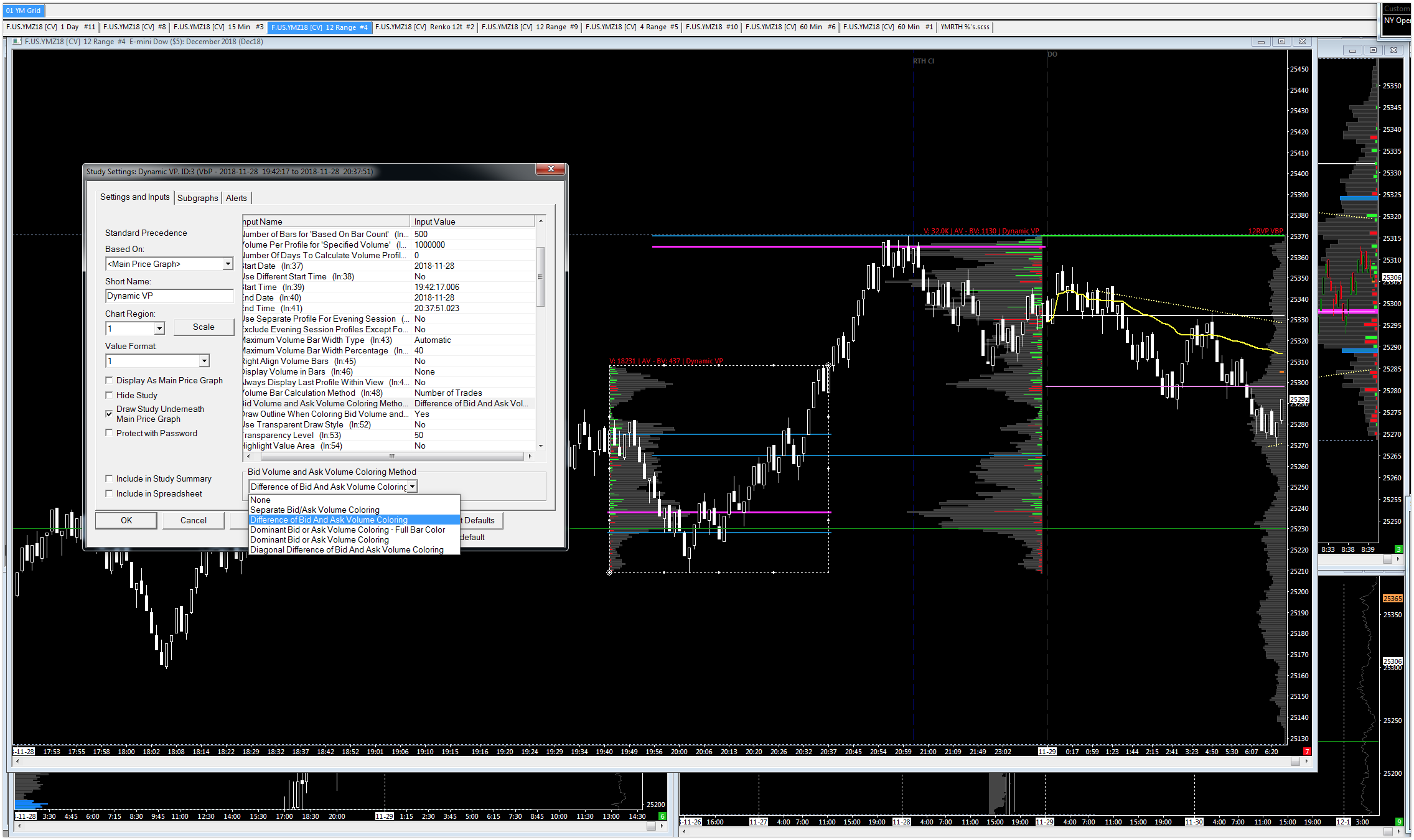The image size is (1414, 840).
Task: Close the Study Settings dialog
Action: [x=551, y=169]
